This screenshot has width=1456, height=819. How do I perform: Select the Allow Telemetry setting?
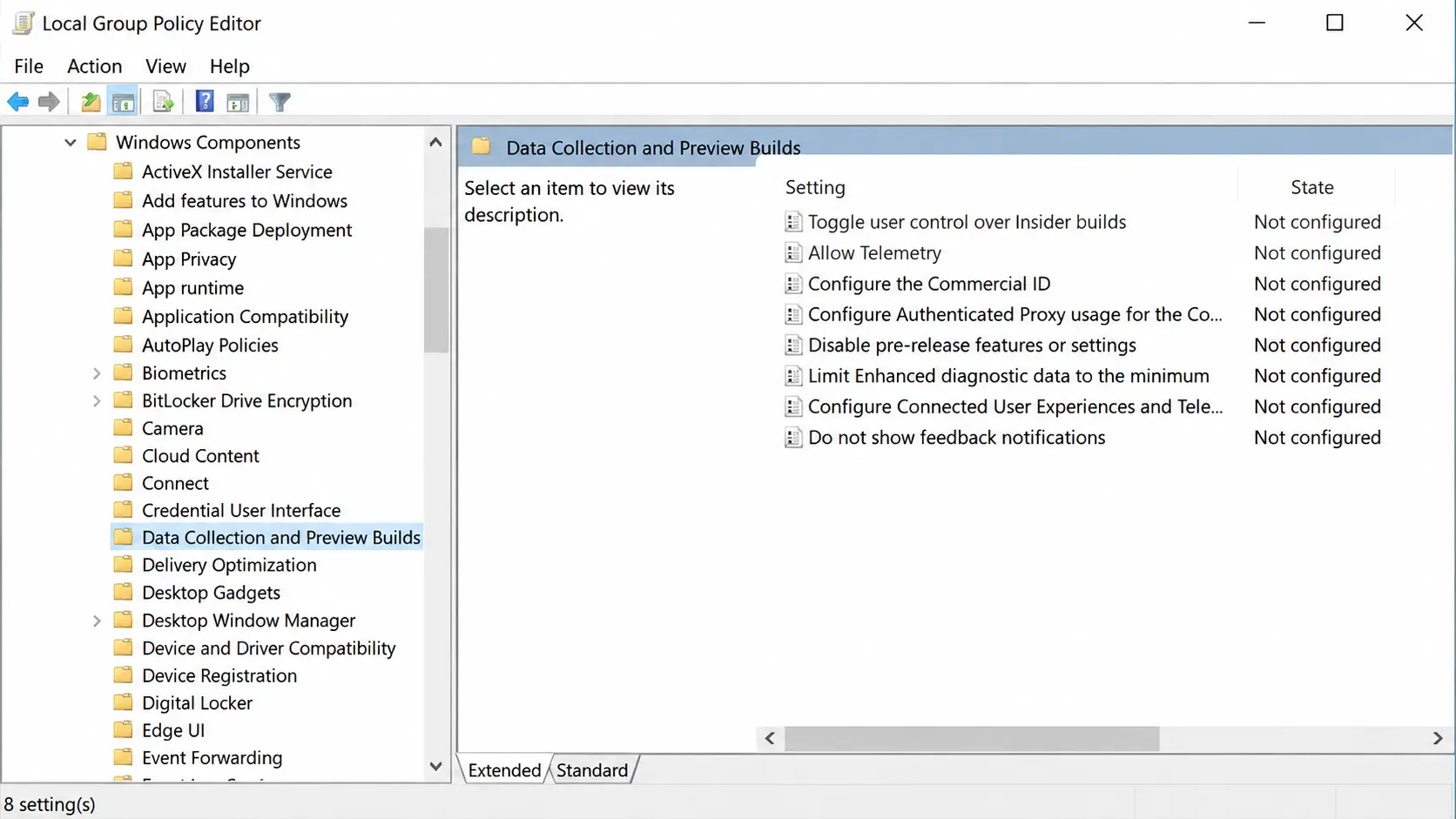pos(874,253)
